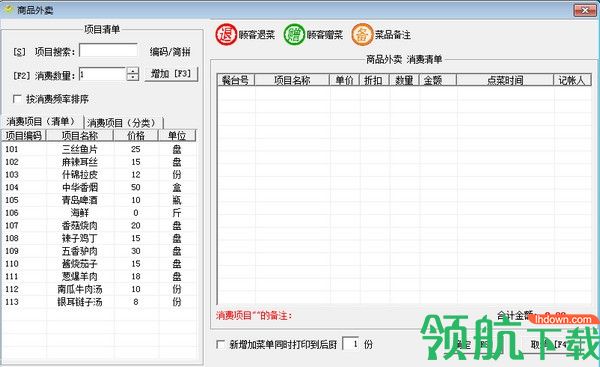600x367 pixels.
Task: Click the red 退 customer return dish icon
Action: (x=226, y=35)
